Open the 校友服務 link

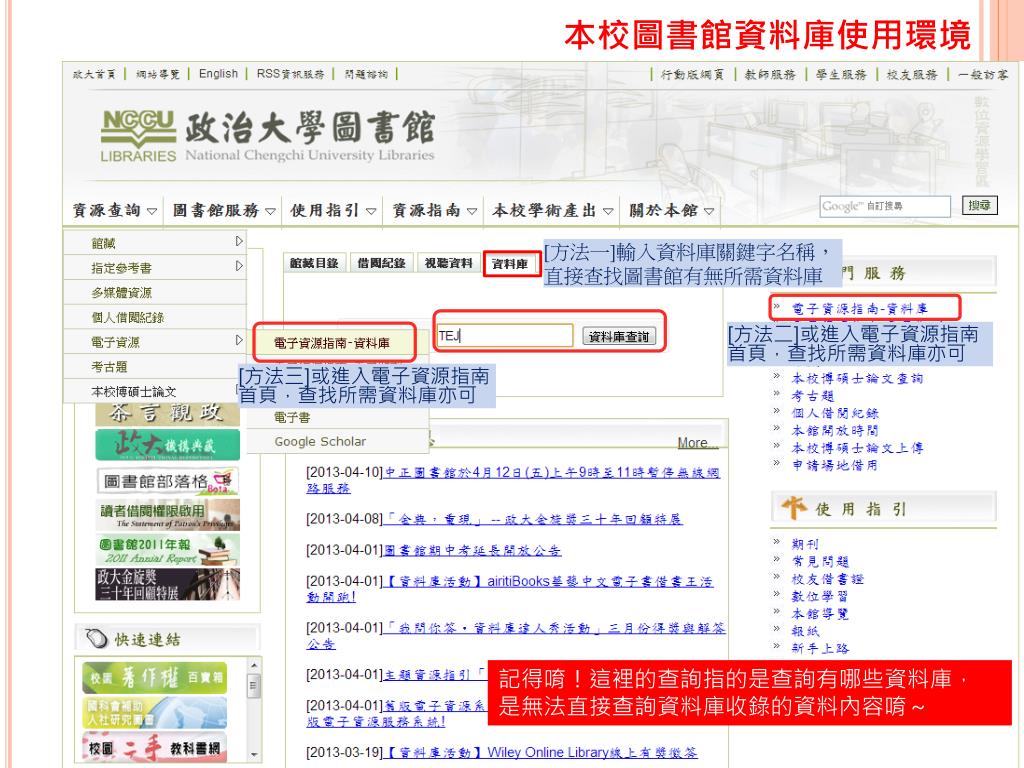[x=912, y=74]
